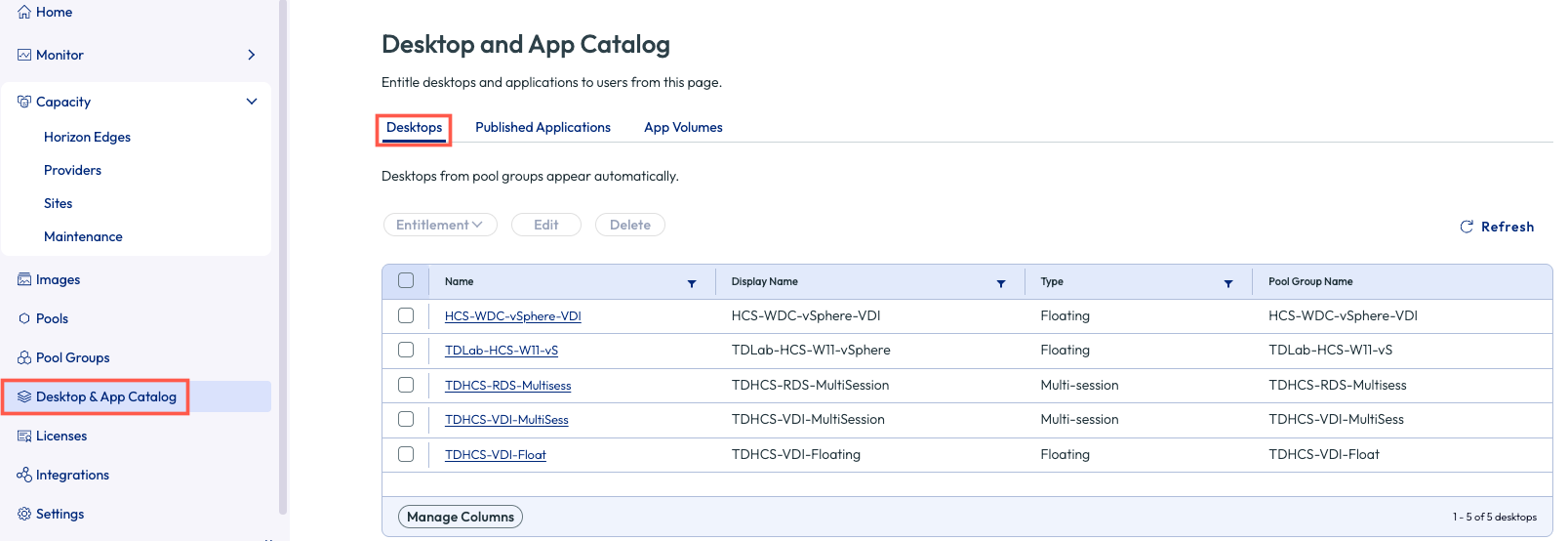Check the box for HCS-WDC-vSphere-VDI row
1568x541 pixels.
coord(406,315)
